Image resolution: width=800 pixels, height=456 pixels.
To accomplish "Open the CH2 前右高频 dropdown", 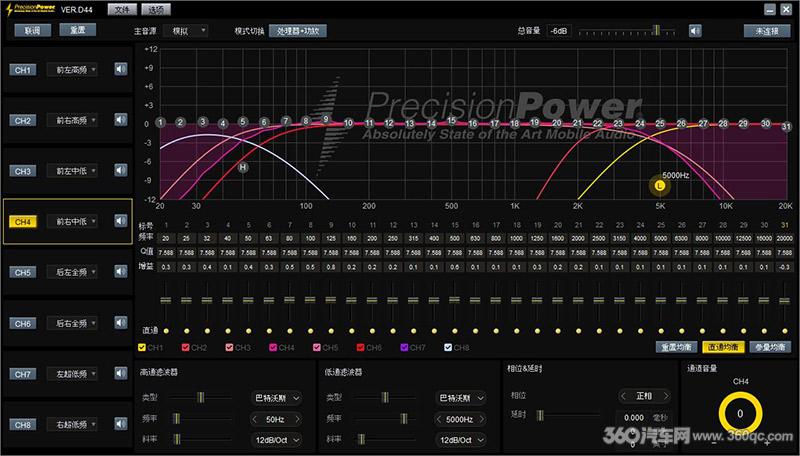I will 72,120.
